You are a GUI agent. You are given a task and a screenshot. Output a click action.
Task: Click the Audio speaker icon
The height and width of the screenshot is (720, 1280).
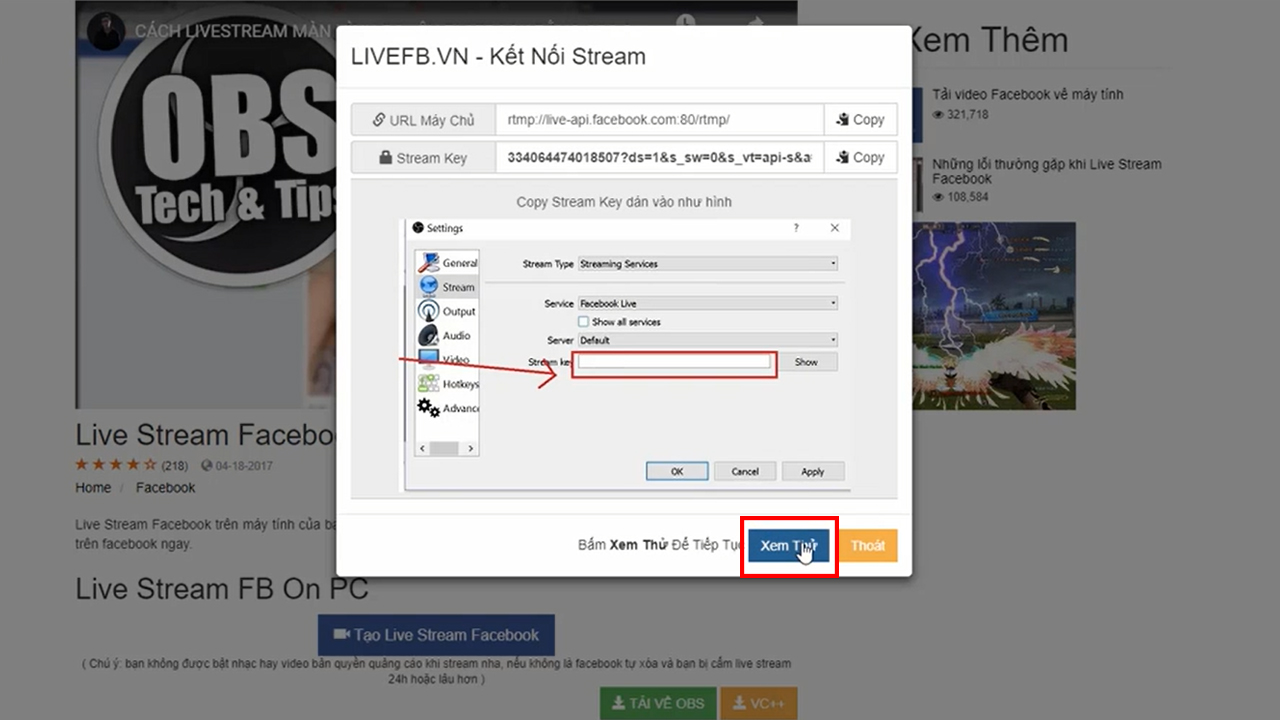click(429, 336)
